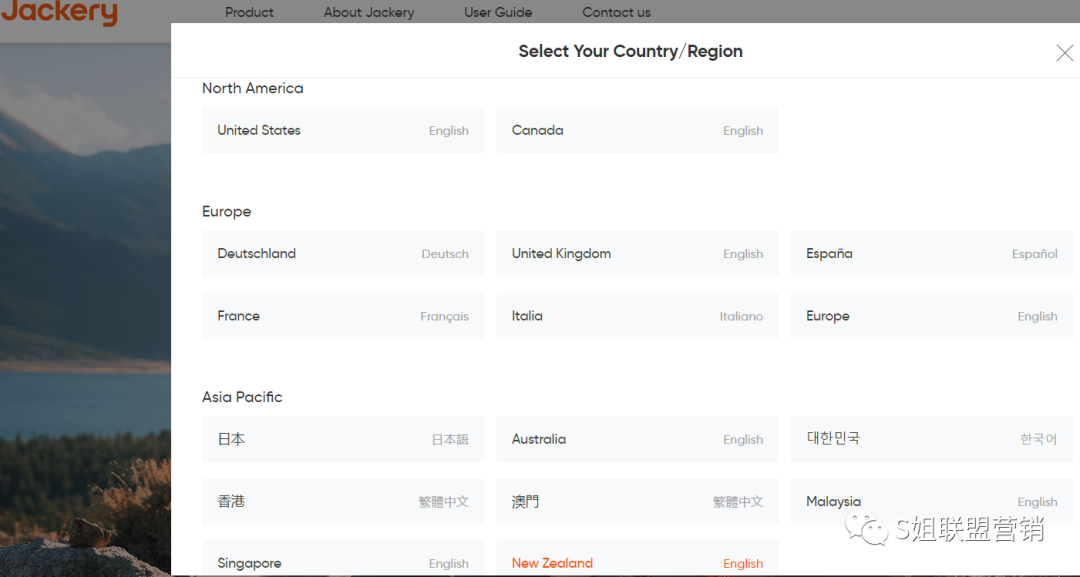The height and width of the screenshot is (577, 1080).
Task: Choose United Kingdom region
Action: (x=637, y=253)
